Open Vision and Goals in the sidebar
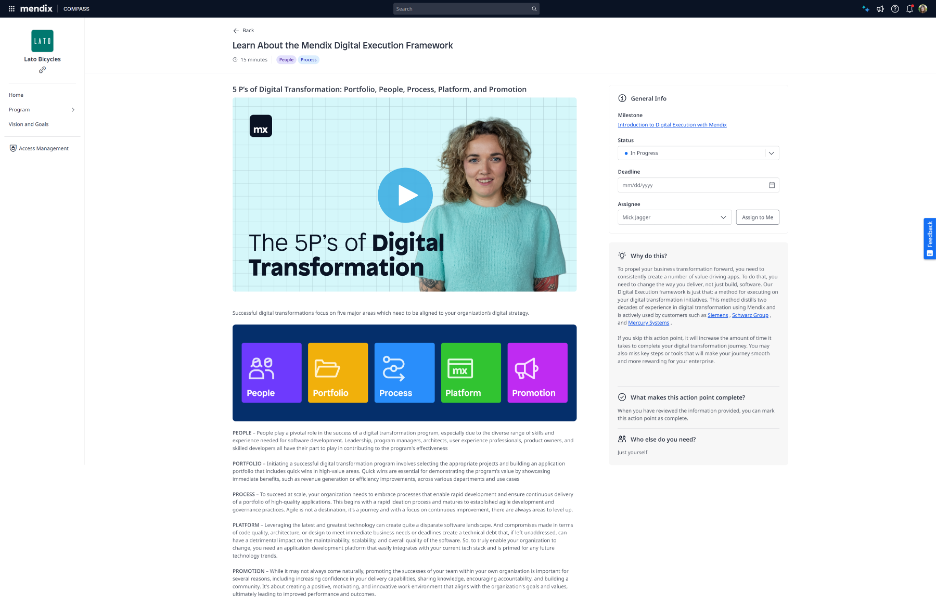Image resolution: width=936 pixels, height=604 pixels. coord(28,124)
